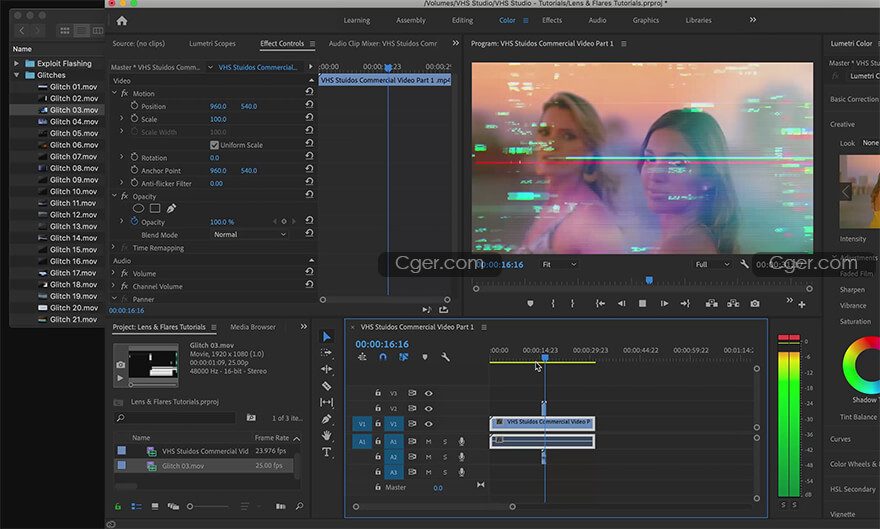Select the Razor tool
The width and height of the screenshot is (880, 529).
tap(327, 386)
